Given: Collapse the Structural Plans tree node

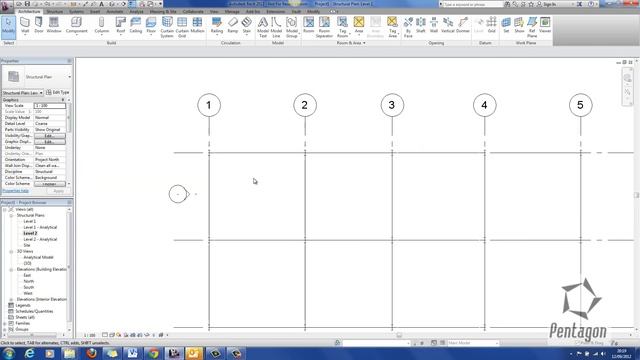Looking at the screenshot, I should tap(11, 215).
